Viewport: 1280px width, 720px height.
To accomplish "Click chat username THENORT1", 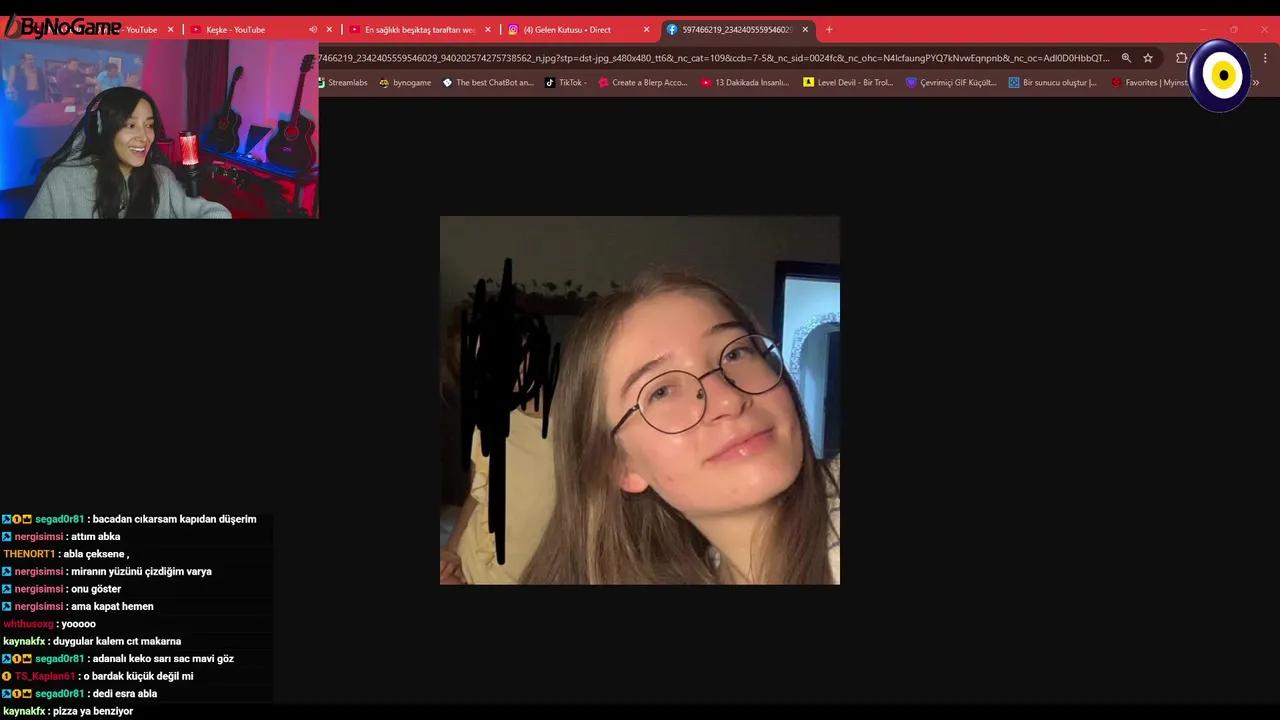I will pyautogui.click(x=29, y=554).
